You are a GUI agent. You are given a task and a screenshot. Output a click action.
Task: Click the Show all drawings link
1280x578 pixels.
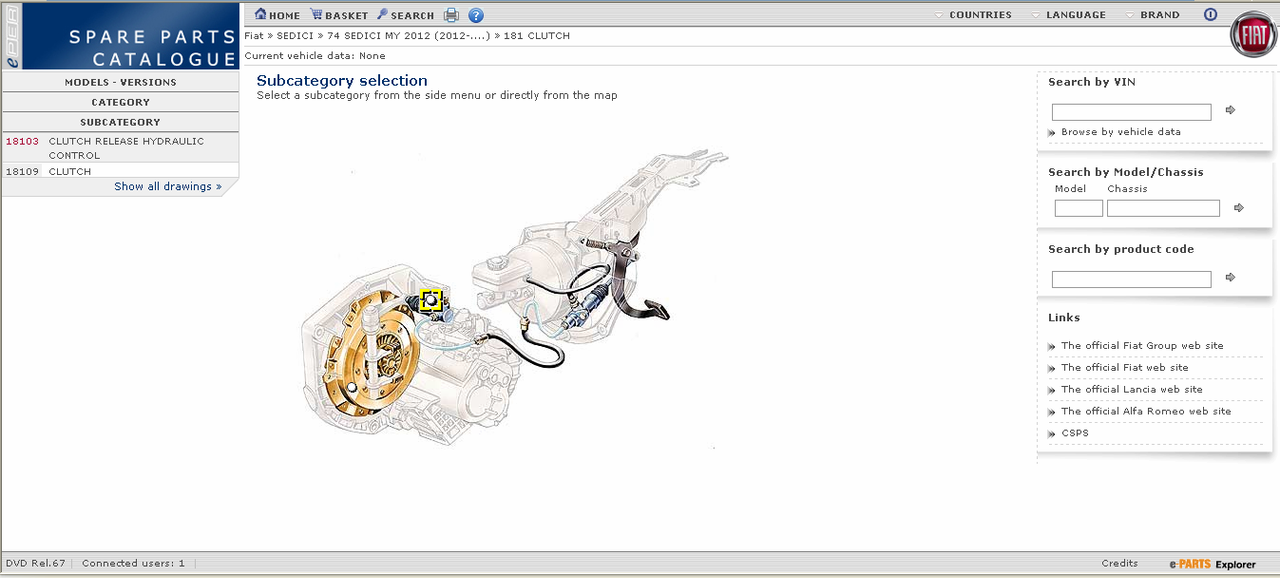[168, 186]
